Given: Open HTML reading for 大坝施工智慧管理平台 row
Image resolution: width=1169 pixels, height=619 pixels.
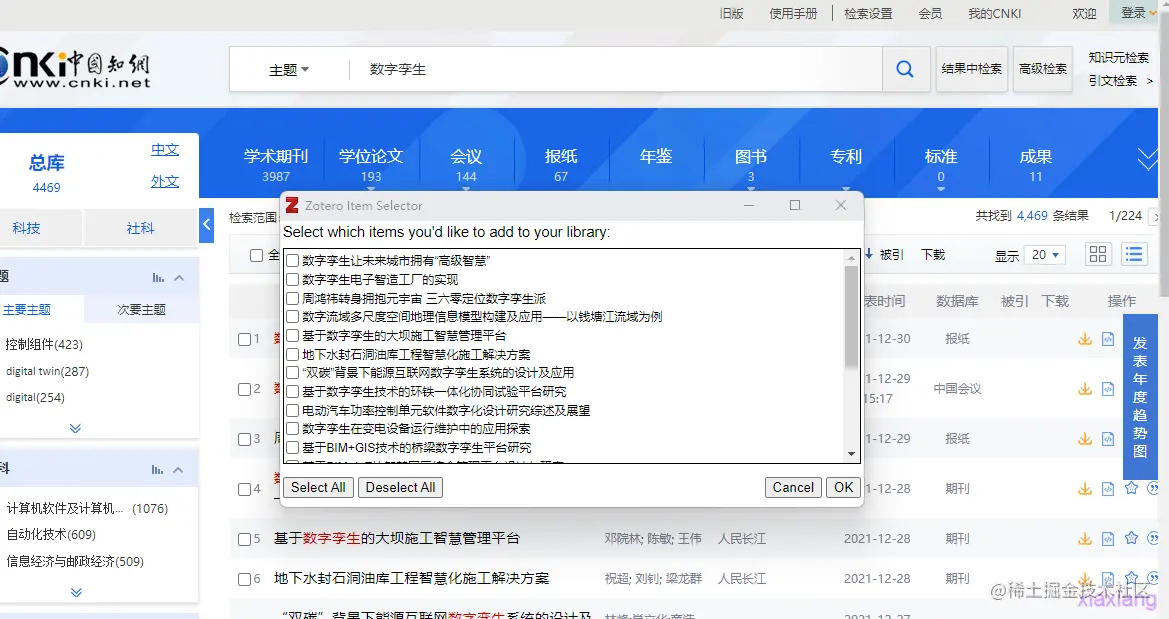Looking at the screenshot, I should [1108, 538].
